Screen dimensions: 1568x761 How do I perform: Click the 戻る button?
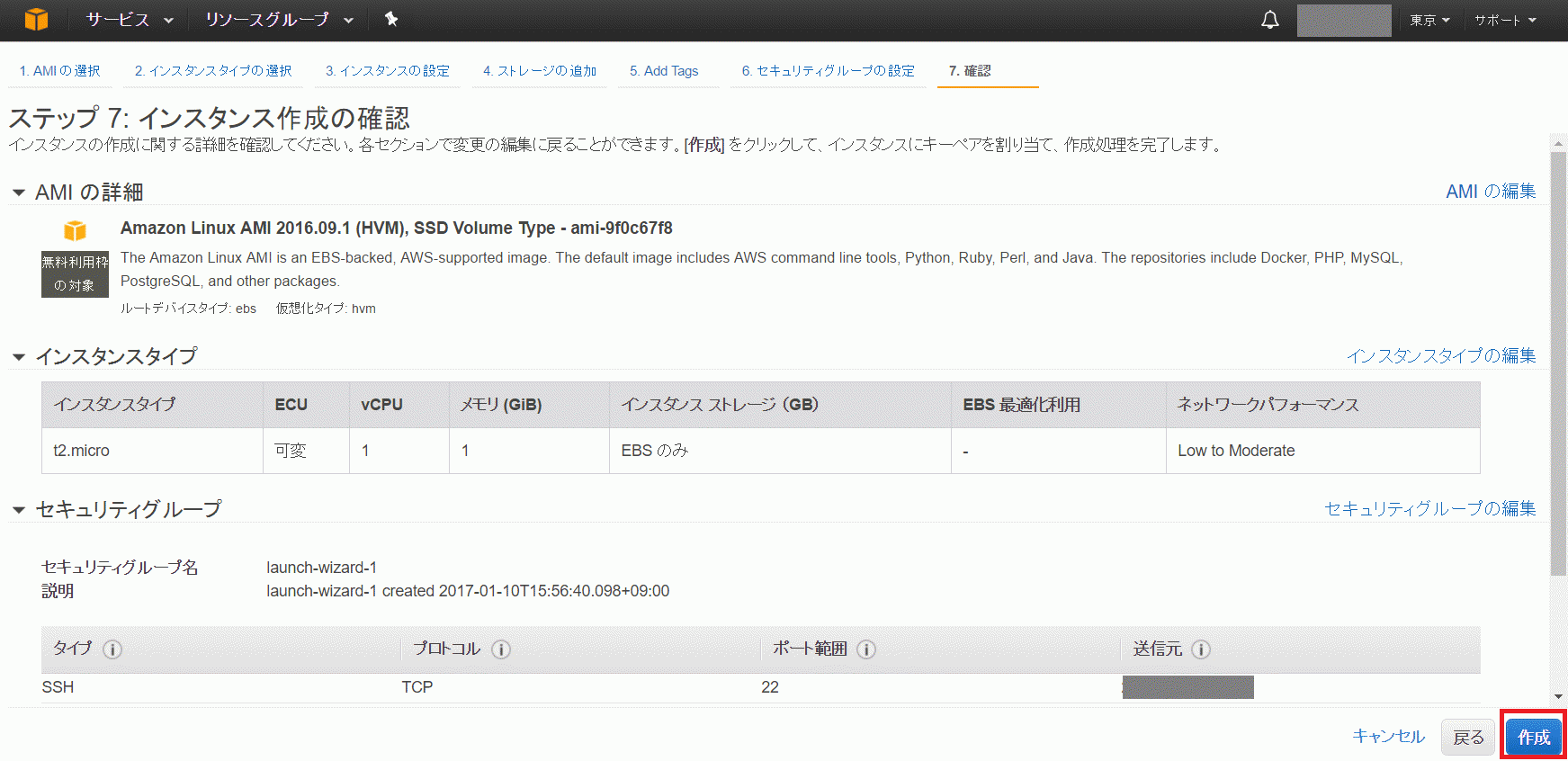[1468, 738]
